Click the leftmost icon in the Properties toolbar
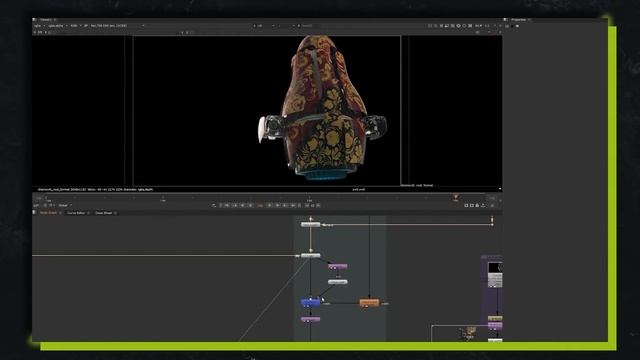 [507, 26]
